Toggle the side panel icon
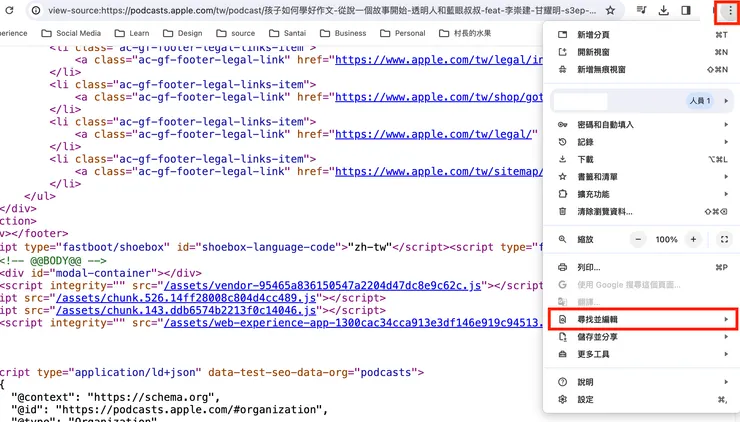 coord(686,10)
